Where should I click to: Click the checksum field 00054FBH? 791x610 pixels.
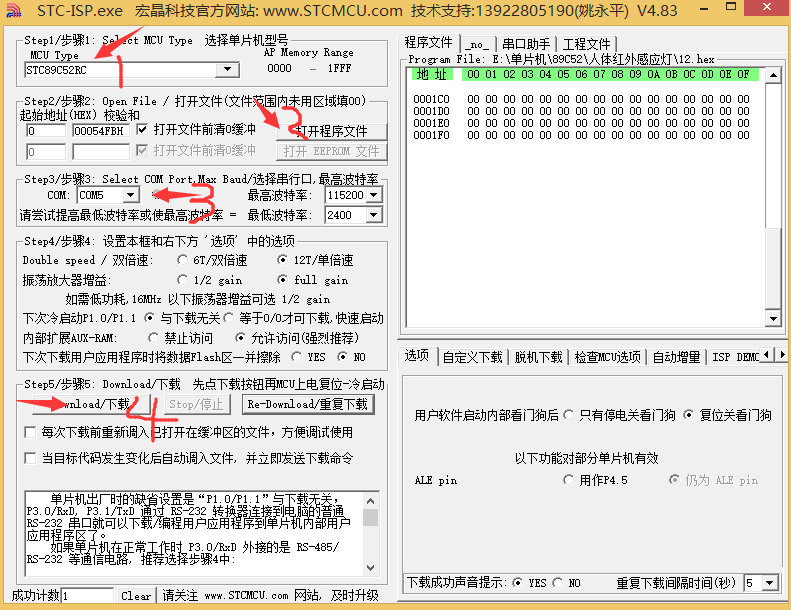(x=101, y=131)
